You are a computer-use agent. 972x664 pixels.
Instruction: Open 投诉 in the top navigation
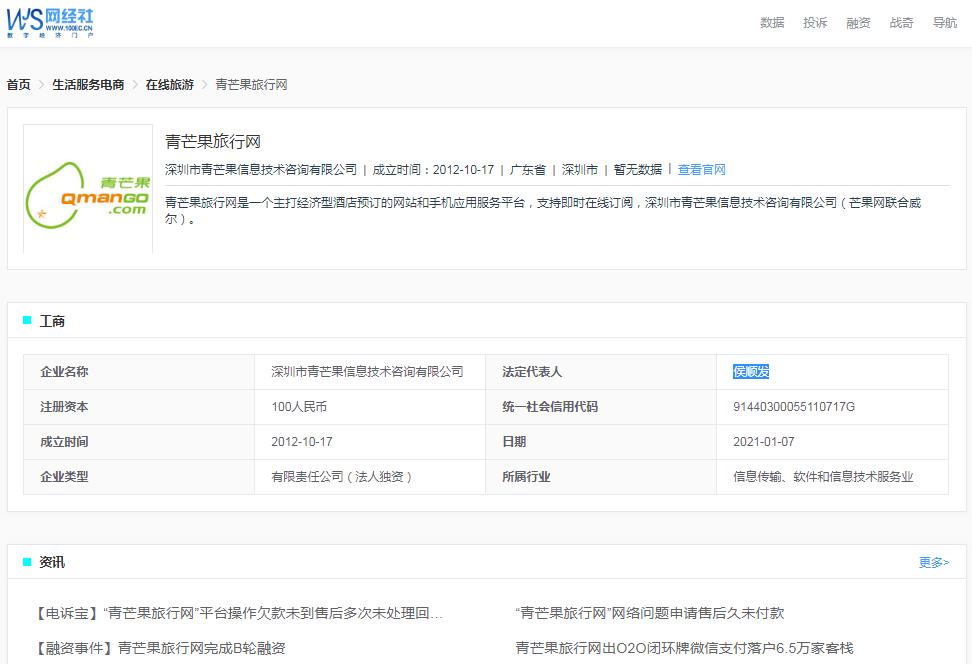point(814,22)
